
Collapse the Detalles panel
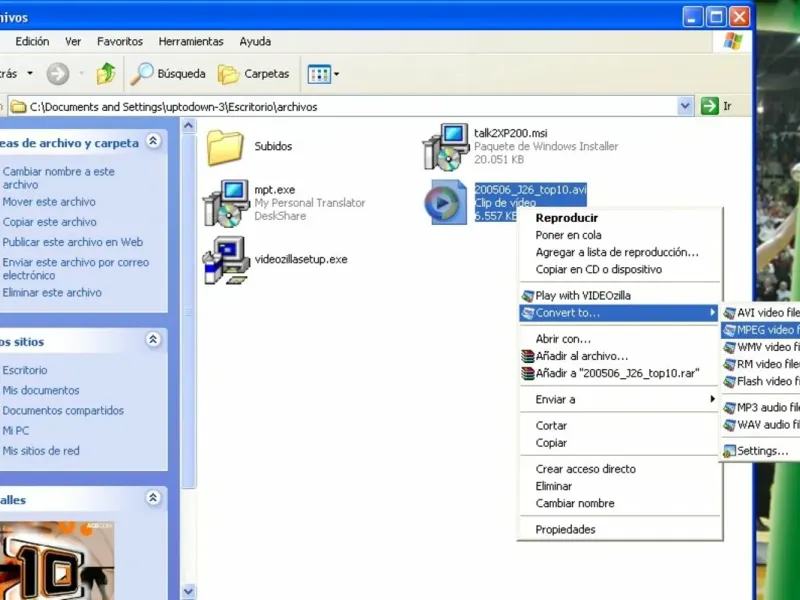tap(153, 498)
